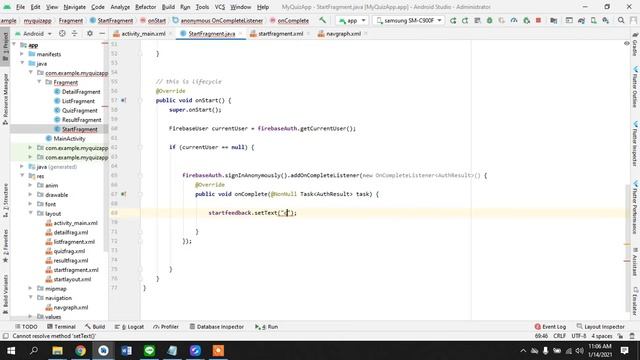Image resolution: width=640 pixels, height=360 pixels.
Task: Click Select Opened File target icon in Project panel
Action: tap(62, 33)
